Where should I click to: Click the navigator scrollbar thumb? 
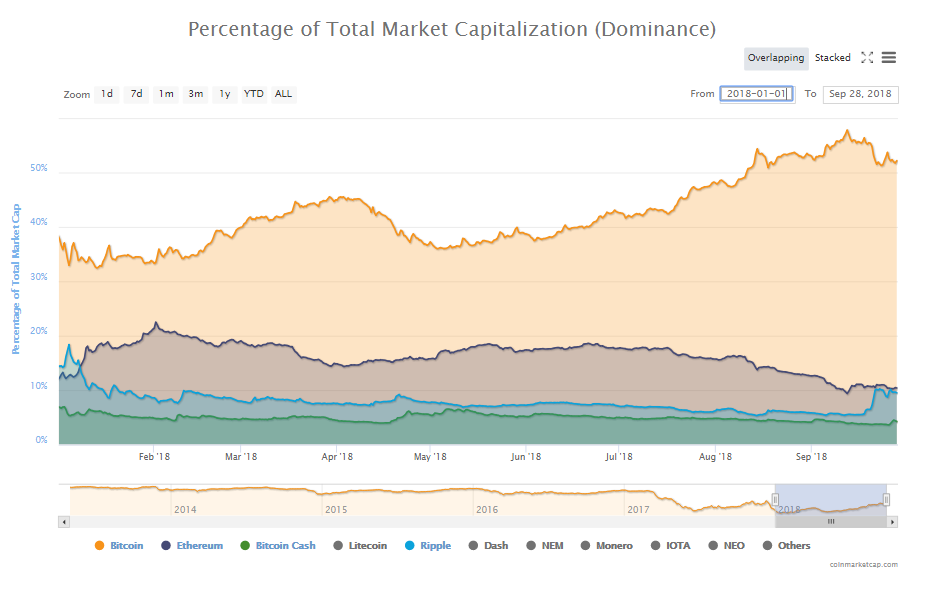coord(831,522)
